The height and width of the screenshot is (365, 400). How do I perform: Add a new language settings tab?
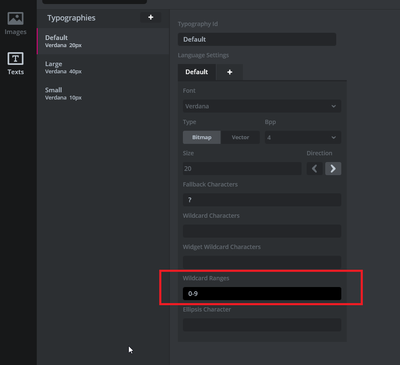click(x=230, y=72)
